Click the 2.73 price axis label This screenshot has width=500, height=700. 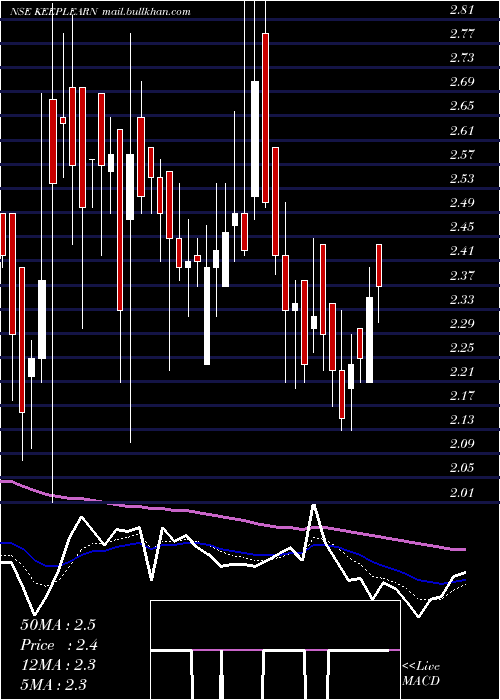(x=462, y=58)
